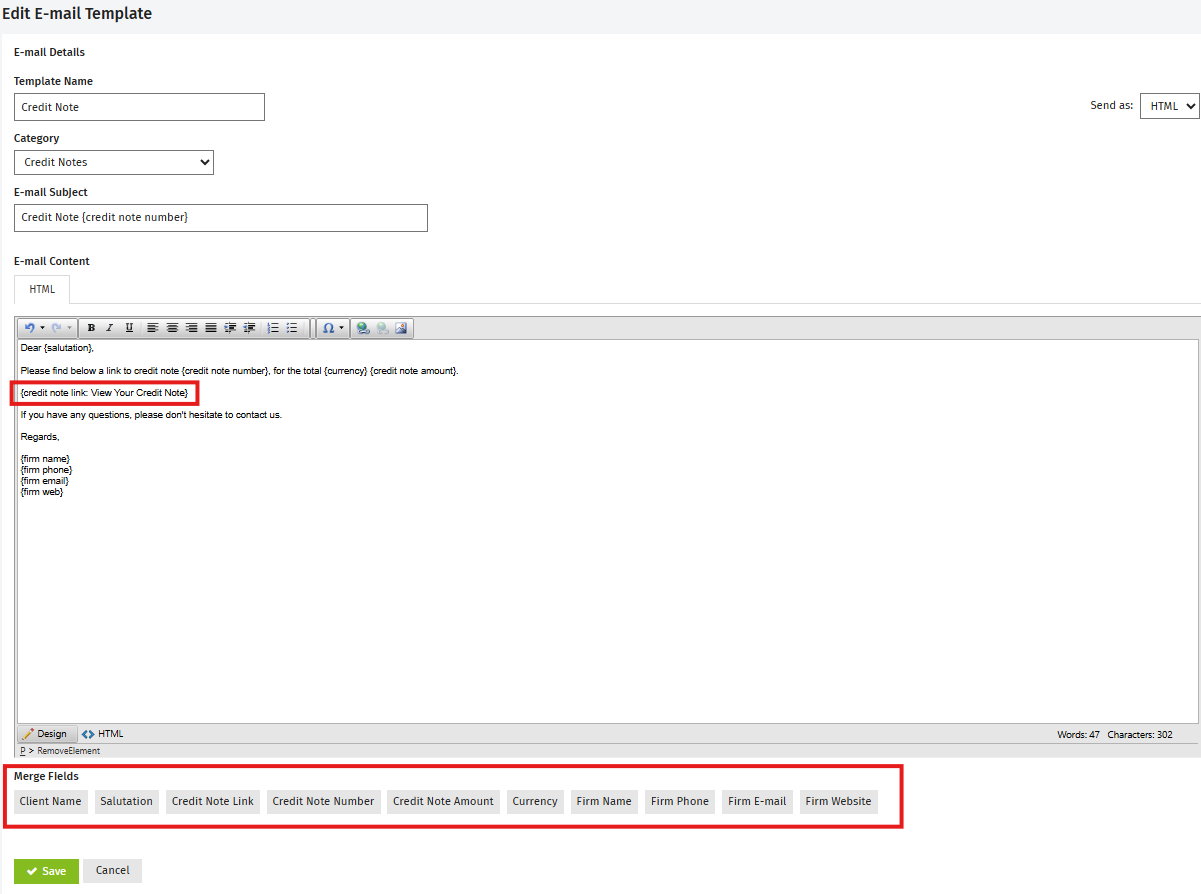The width and height of the screenshot is (1201, 894).
Task: Insert the Currency merge field
Action: point(535,801)
